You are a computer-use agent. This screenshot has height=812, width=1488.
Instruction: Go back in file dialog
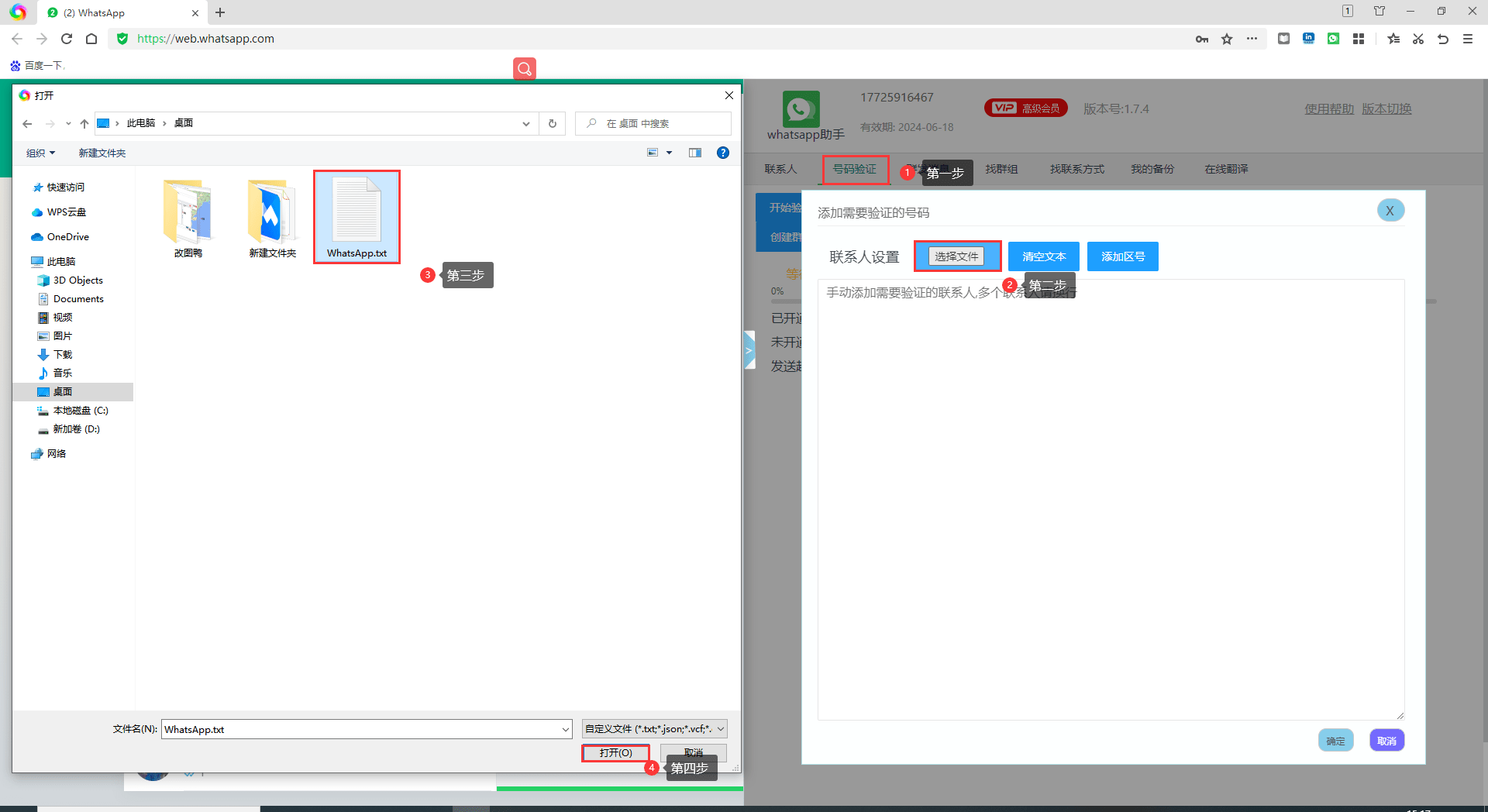28,123
